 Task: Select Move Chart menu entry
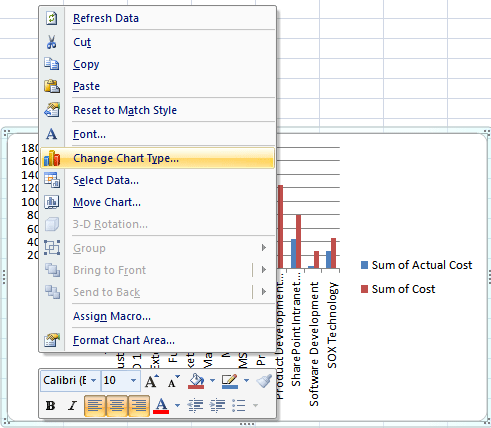click(x=157, y=202)
